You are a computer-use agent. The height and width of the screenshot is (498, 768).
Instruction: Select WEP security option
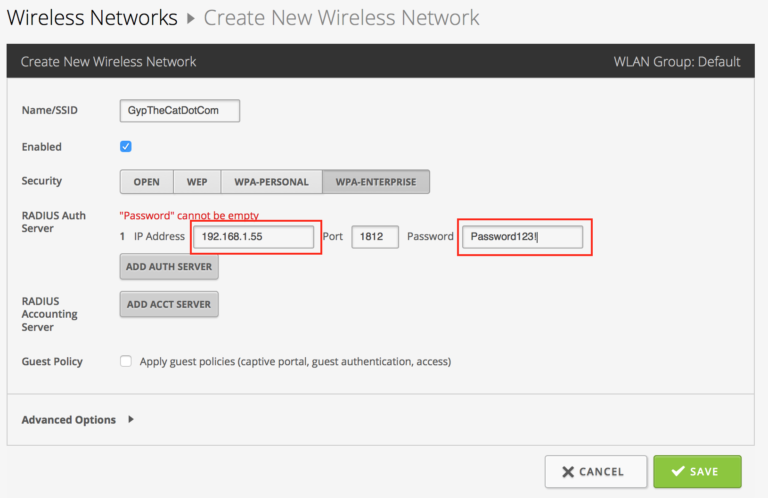pyautogui.click(x=197, y=182)
